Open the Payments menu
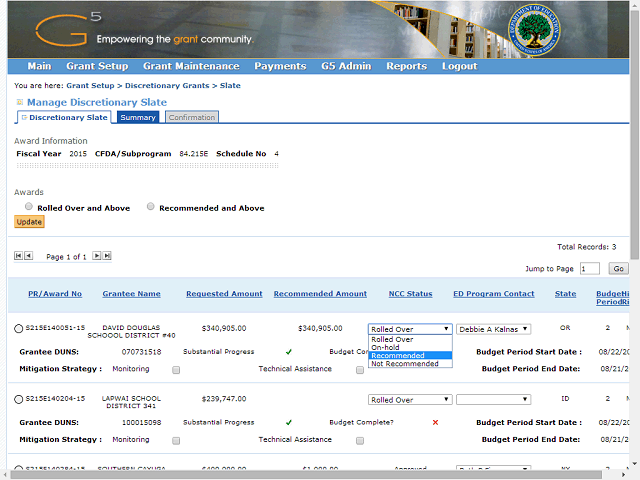Viewport: 640px width, 480px height. pos(280,66)
